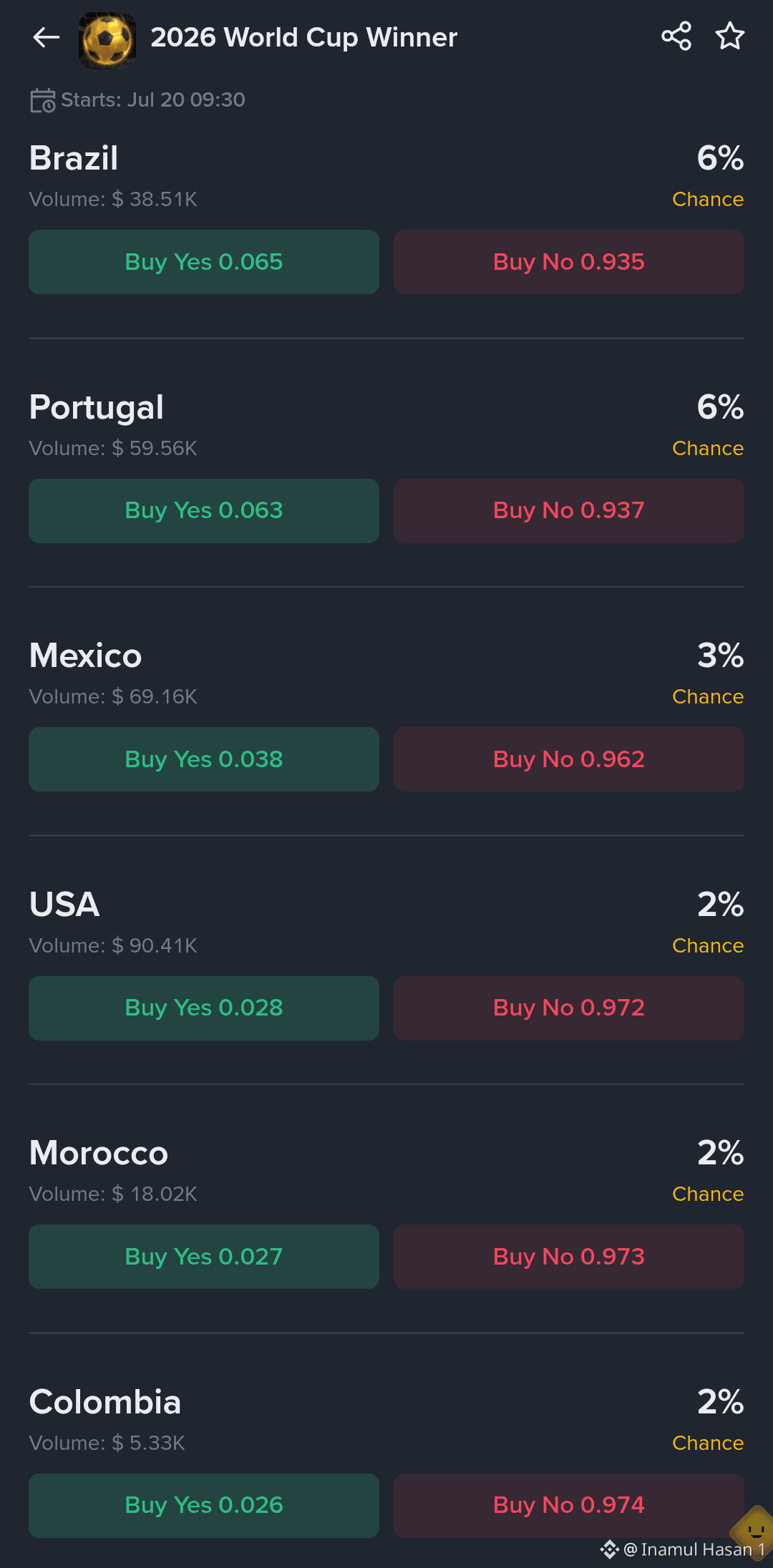Buy Yes 0.065 for Brazil
The height and width of the screenshot is (1568, 773).
point(204,262)
